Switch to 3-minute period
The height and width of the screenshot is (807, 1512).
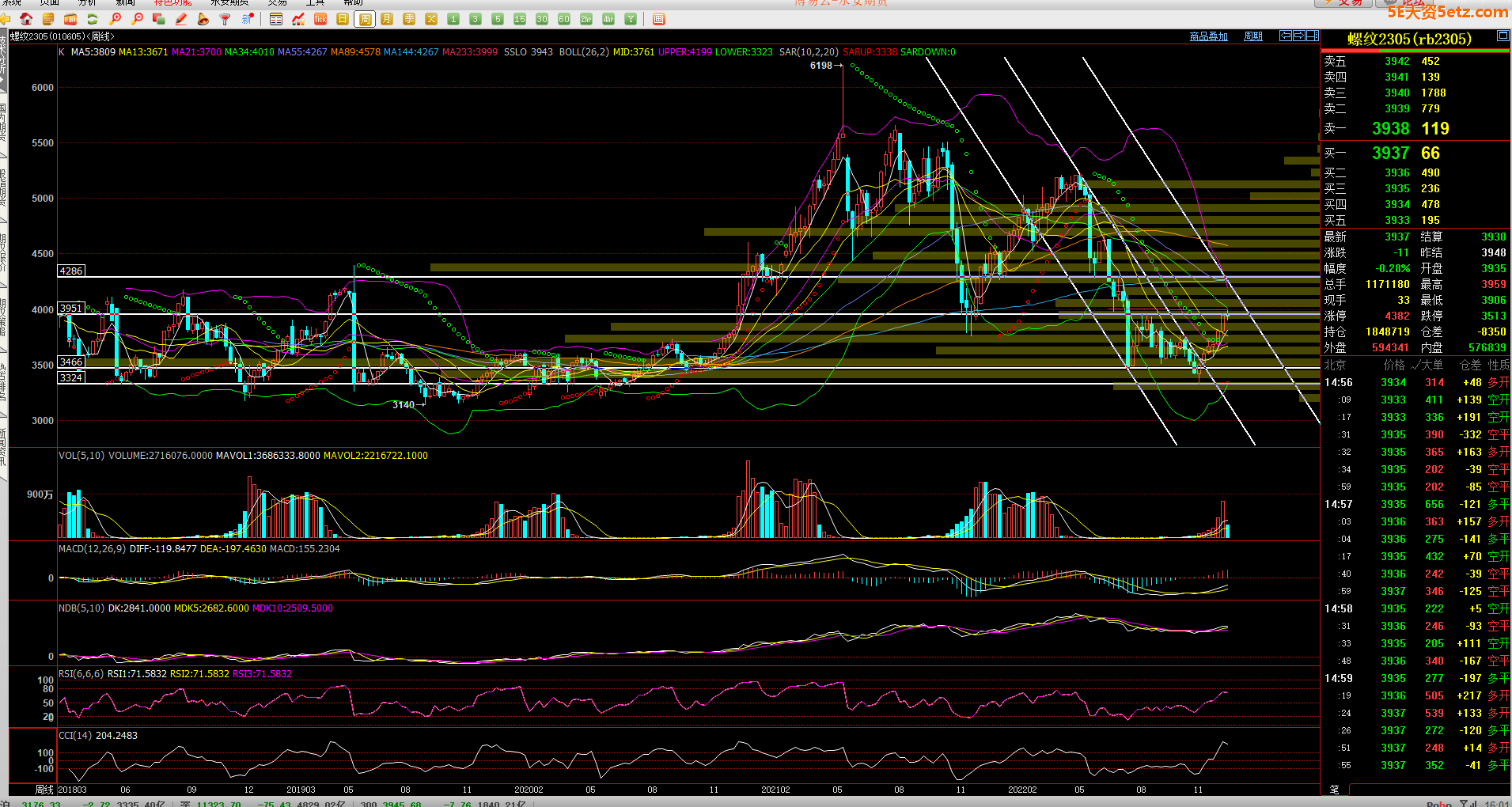pos(476,19)
